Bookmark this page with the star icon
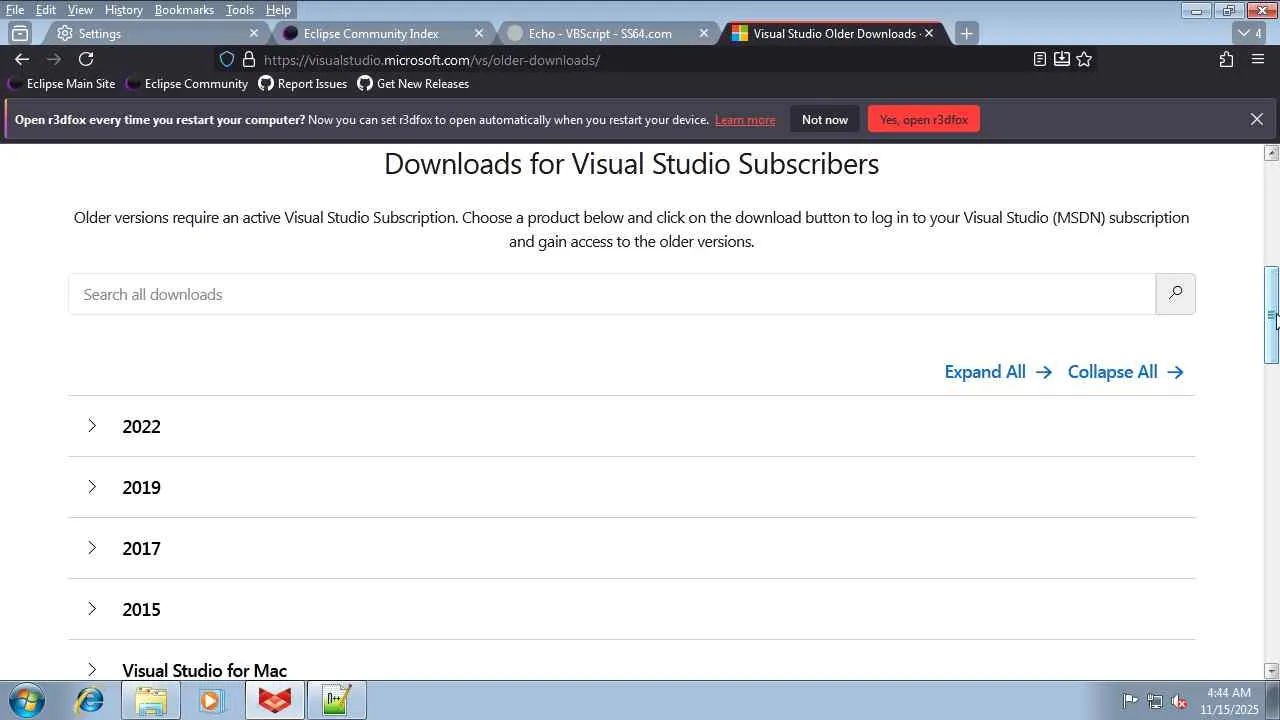1280x720 pixels. (1084, 60)
